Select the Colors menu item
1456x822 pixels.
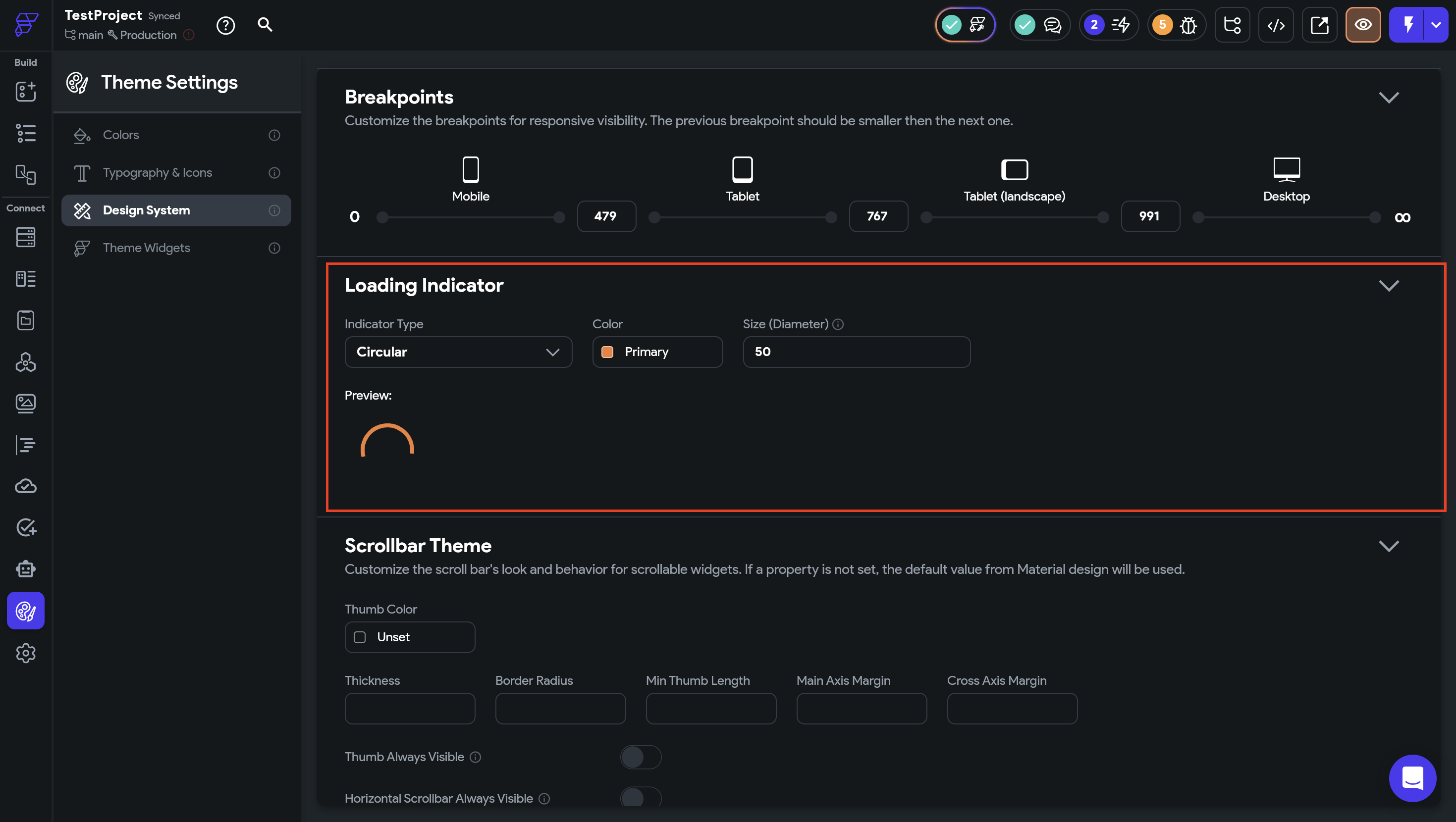pyautogui.click(x=121, y=135)
